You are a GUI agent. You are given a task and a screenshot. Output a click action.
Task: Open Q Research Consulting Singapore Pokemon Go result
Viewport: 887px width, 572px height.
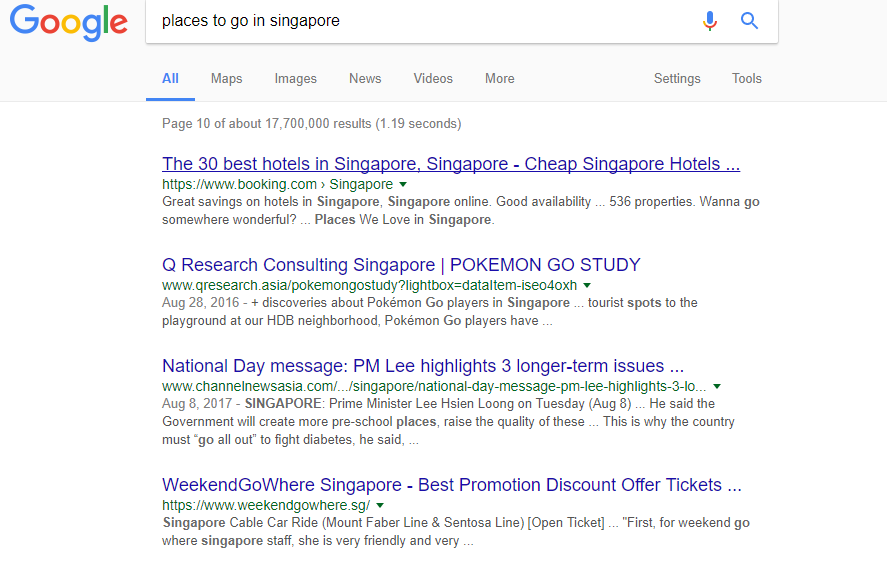coord(401,265)
